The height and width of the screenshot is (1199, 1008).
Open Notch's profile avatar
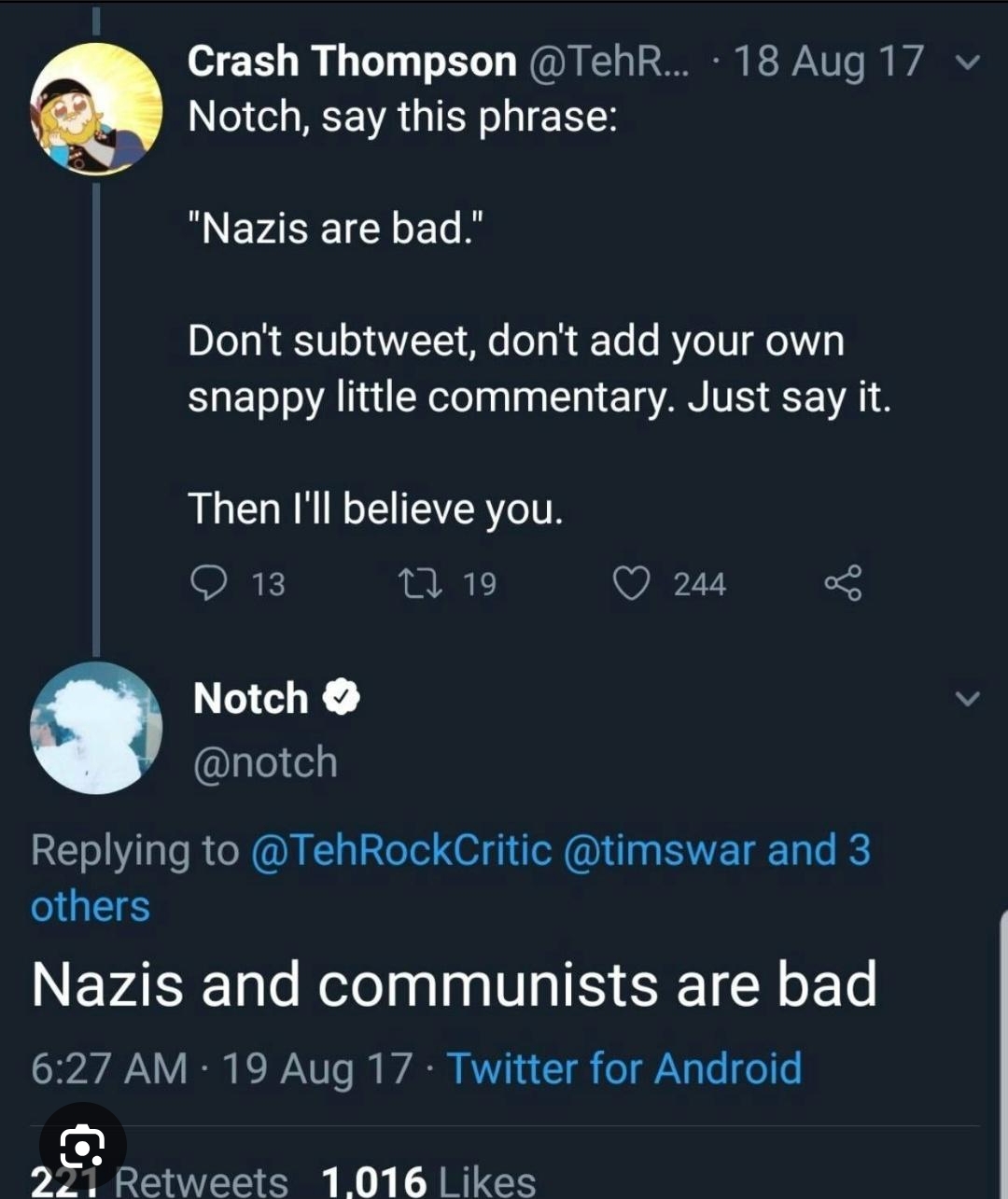[96, 728]
